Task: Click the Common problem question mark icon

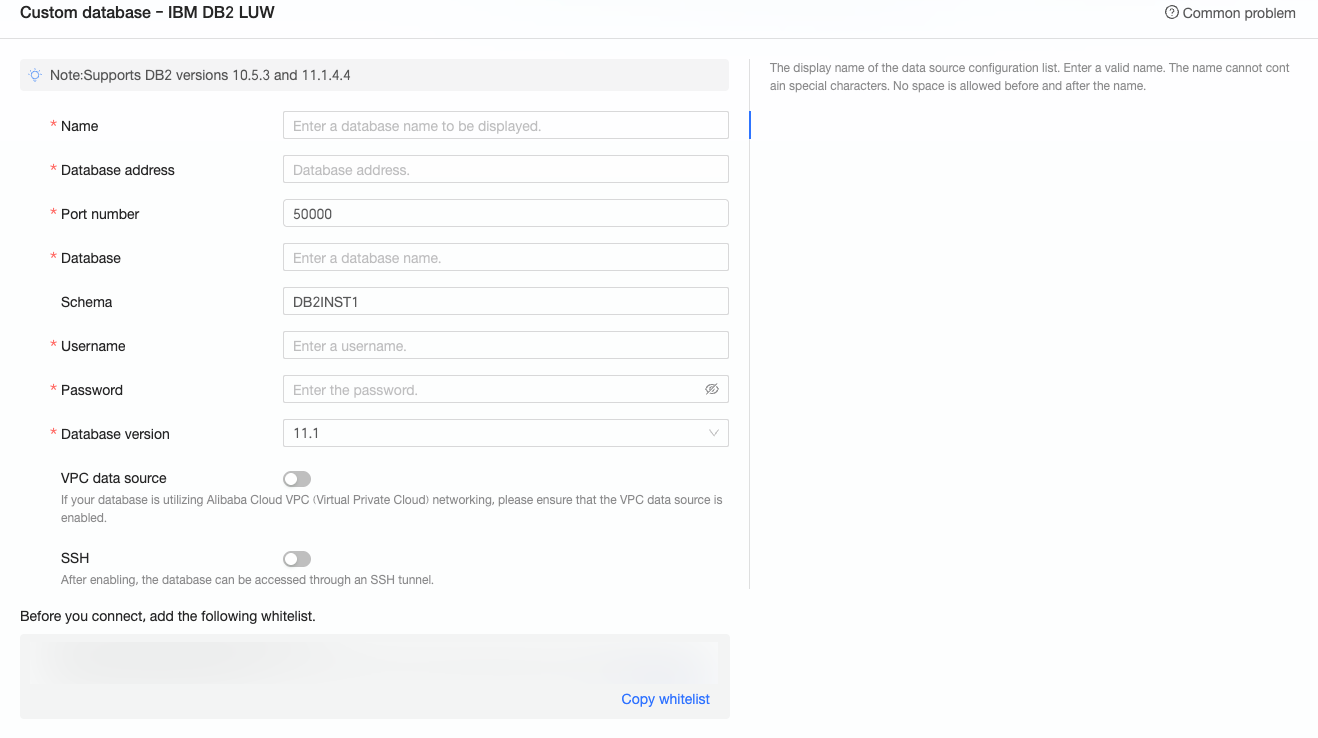Action: point(1172,13)
